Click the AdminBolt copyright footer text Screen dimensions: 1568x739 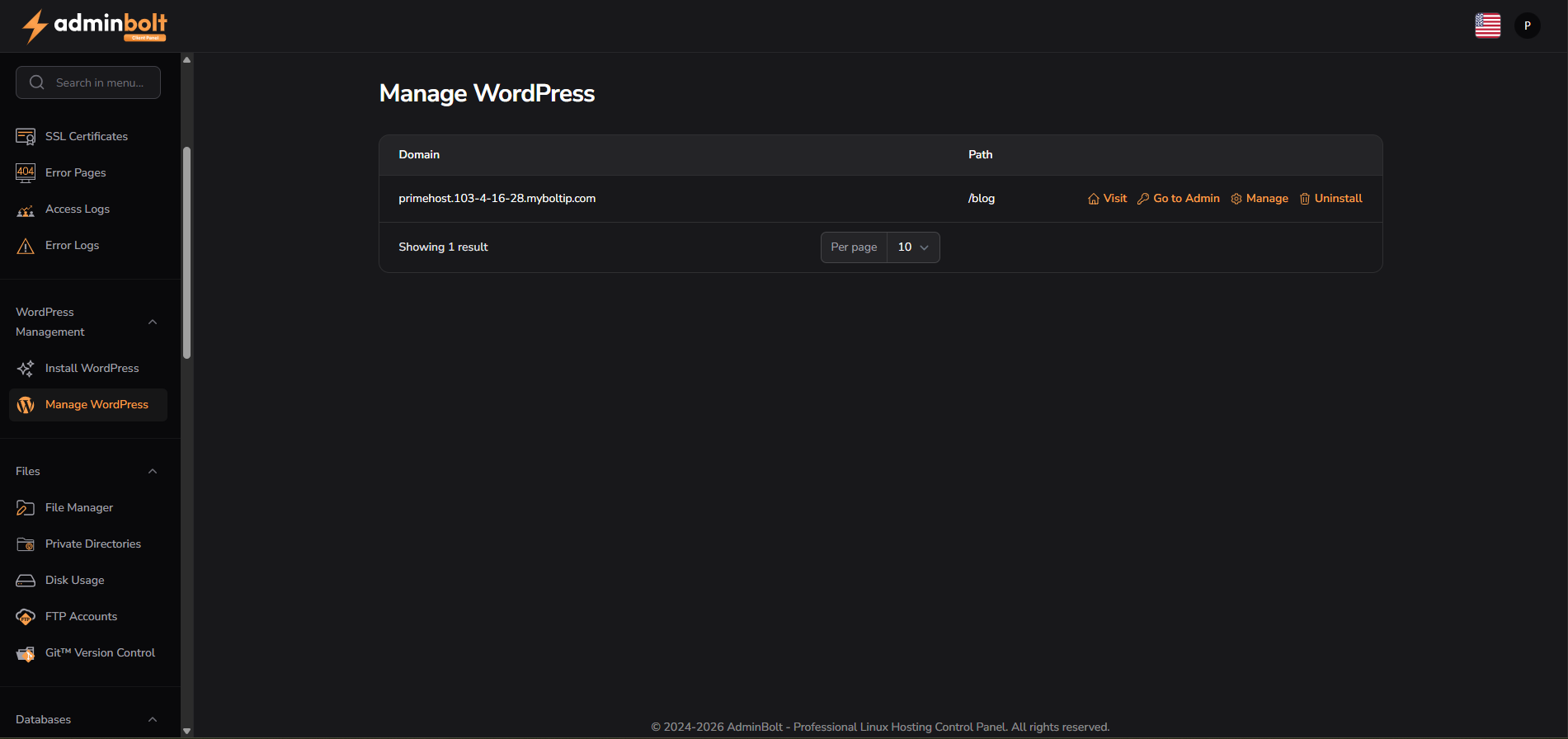(880, 727)
